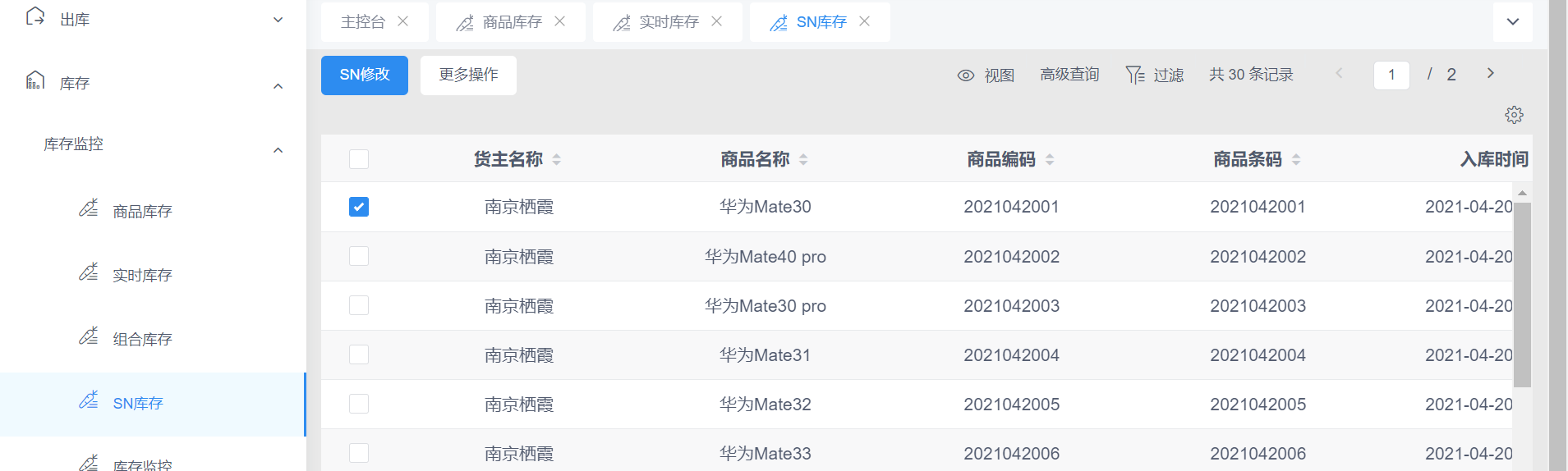Screen dimensions: 1568x471
Task: Click the 库存 warehouse icon in sidebar
Action: coord(35,80)
